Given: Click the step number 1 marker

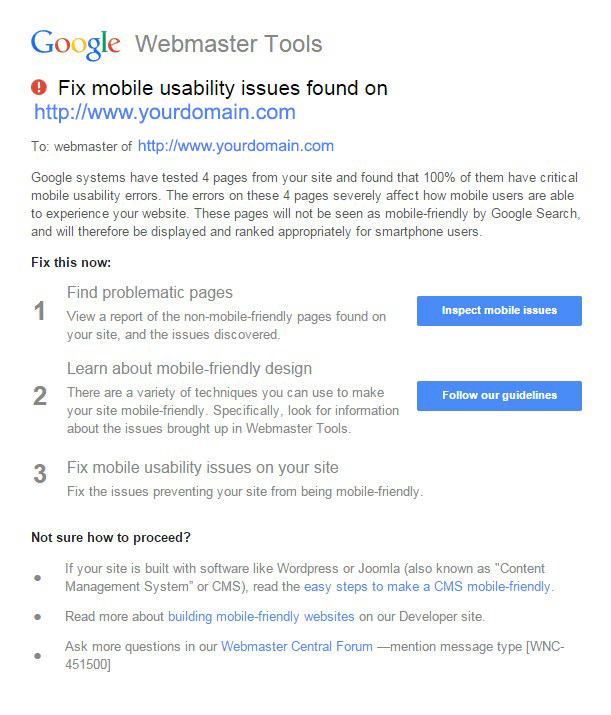Looking at the screenshot, I should [x=40, y=311].
